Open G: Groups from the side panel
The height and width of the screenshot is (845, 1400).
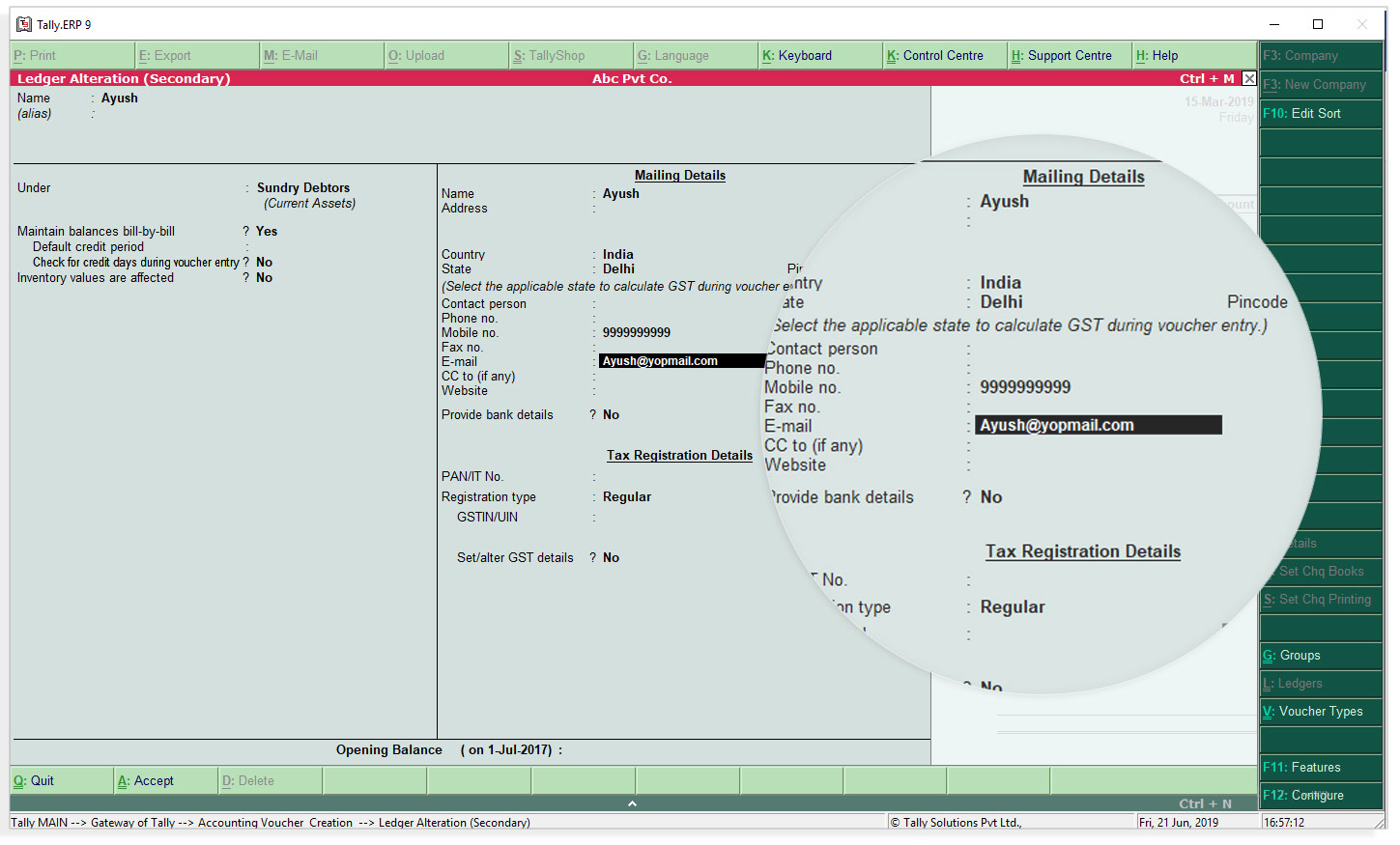tap(1321, 656)
